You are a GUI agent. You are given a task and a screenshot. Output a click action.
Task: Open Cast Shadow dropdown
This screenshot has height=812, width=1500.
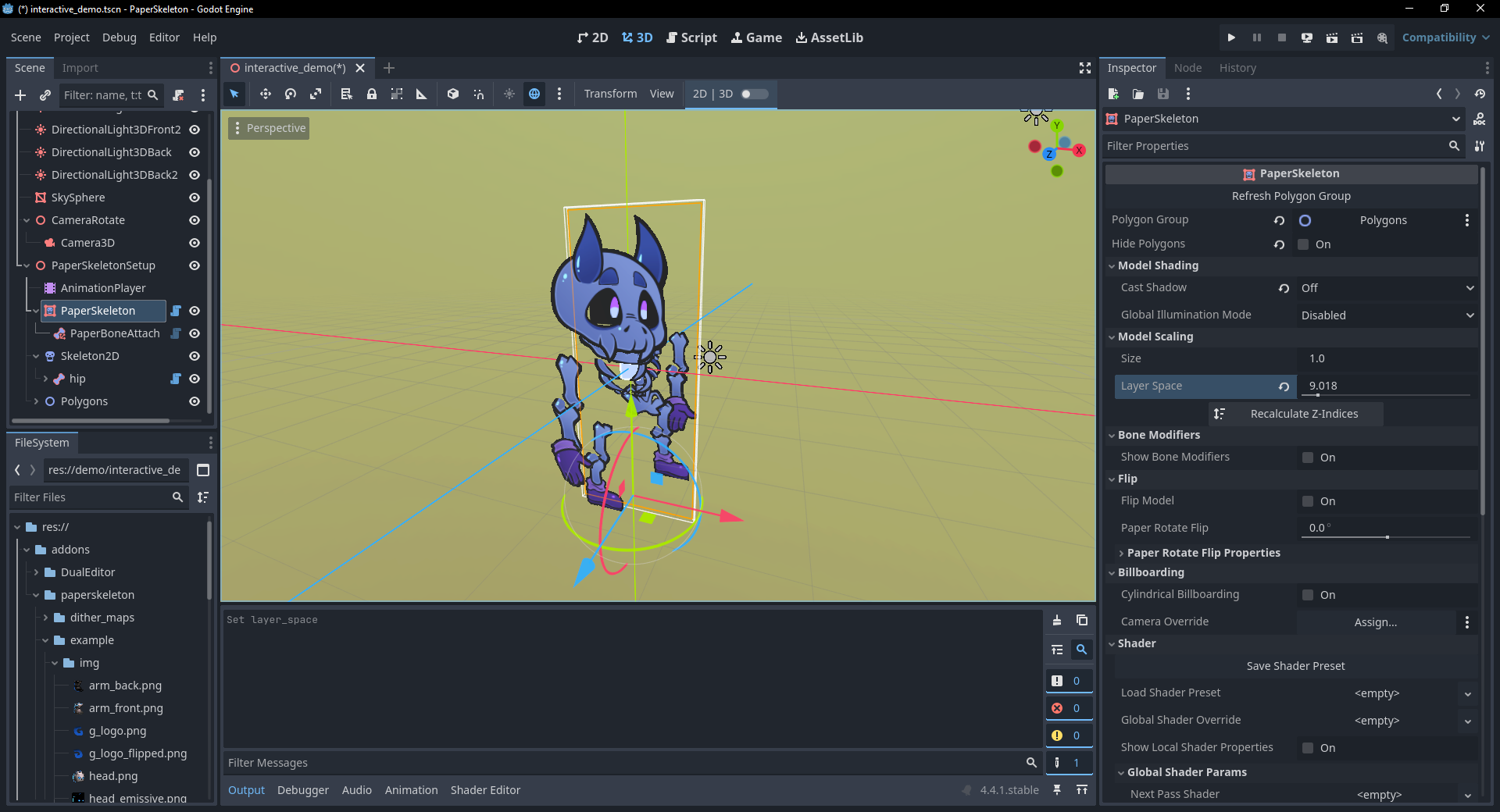(x=1387, y=288)
